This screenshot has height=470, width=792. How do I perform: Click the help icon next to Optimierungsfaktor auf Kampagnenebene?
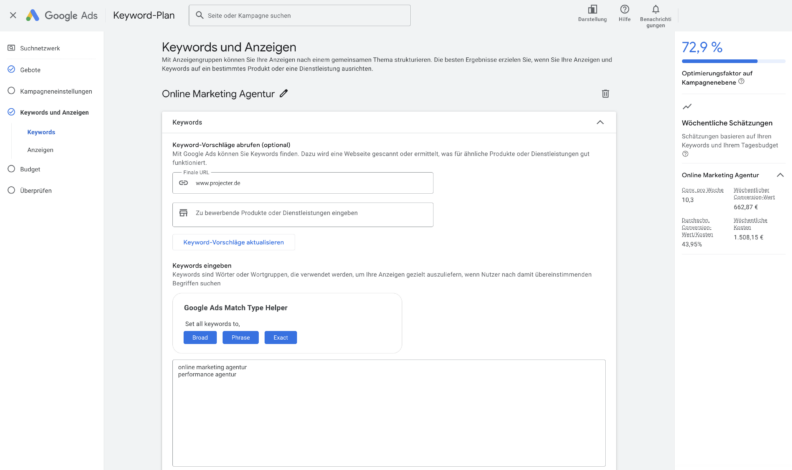741,81
